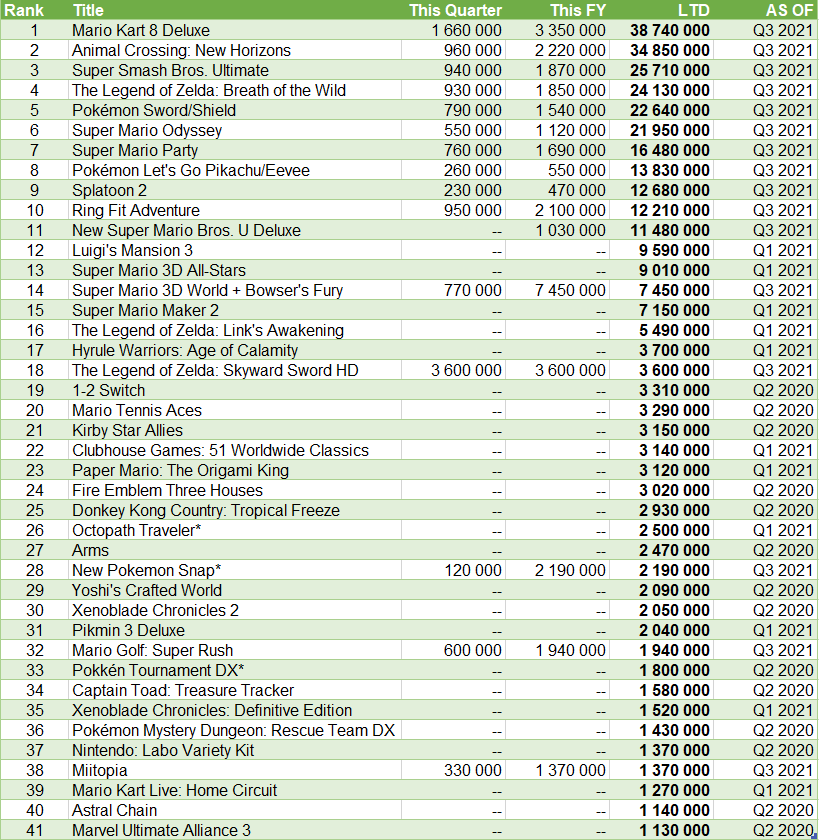Select the New Pokemon Snap* cell

click(235, 570)
